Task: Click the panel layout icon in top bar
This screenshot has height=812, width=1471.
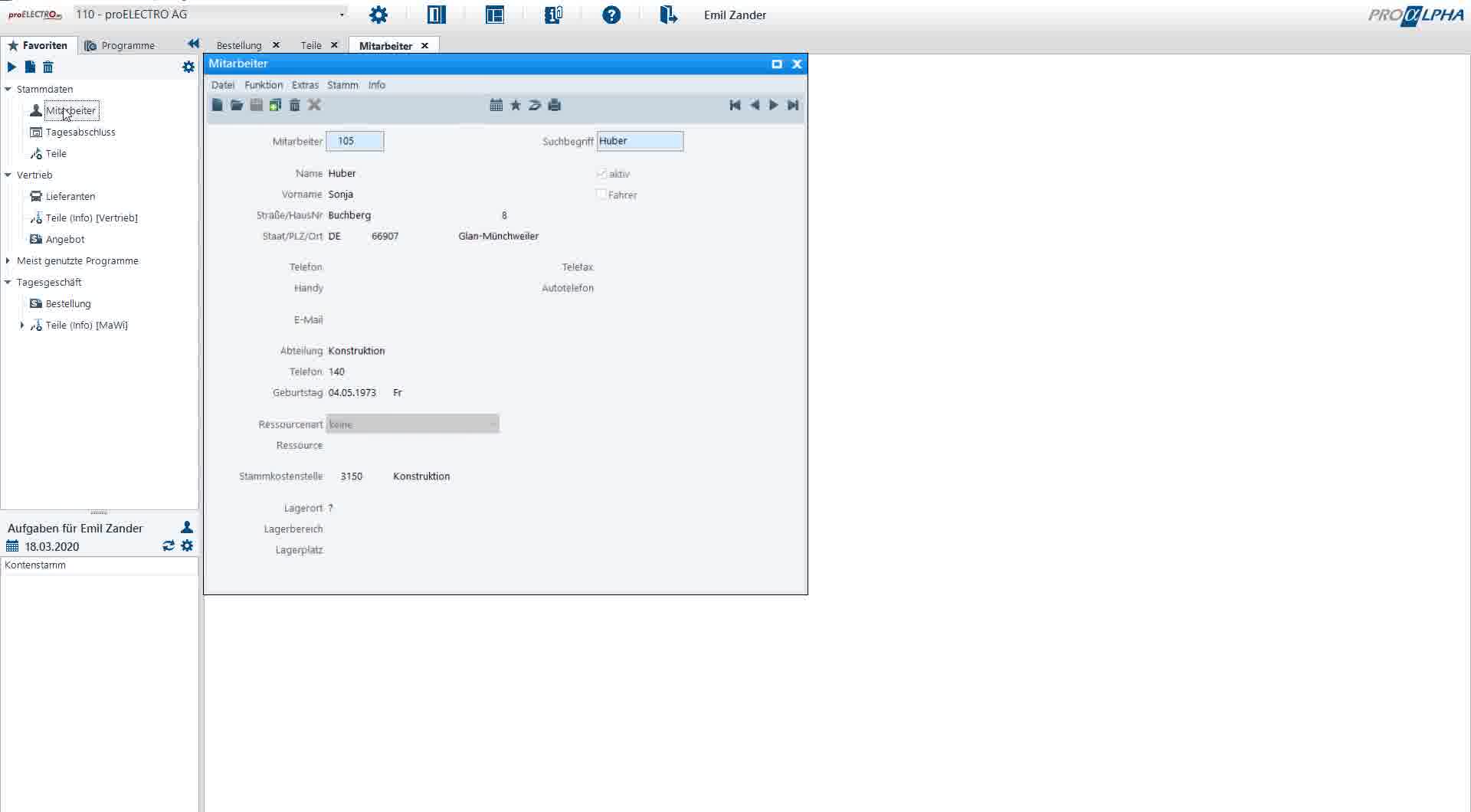Action: pyautogui.click(x=495, y=15)
